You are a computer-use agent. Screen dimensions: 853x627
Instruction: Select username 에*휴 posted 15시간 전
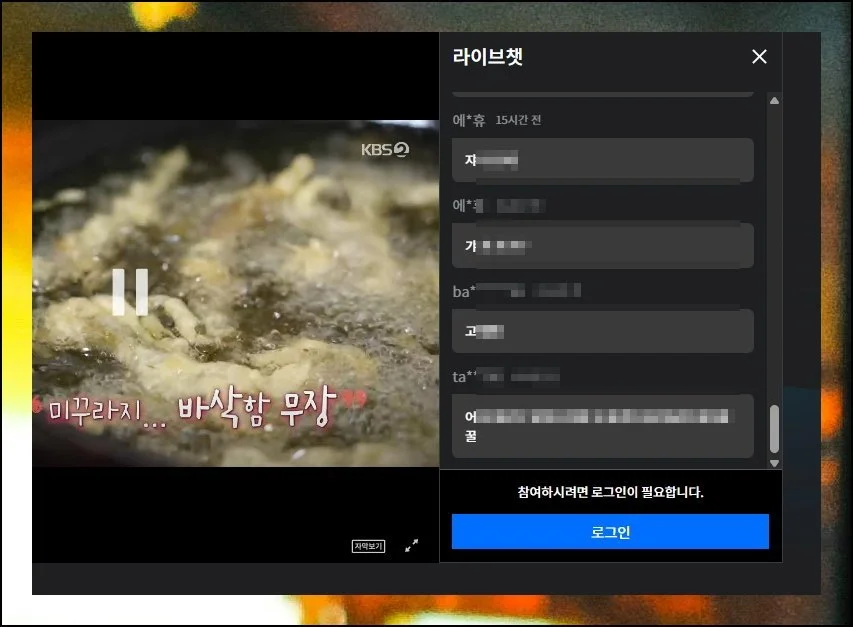[x=470, y=120]
